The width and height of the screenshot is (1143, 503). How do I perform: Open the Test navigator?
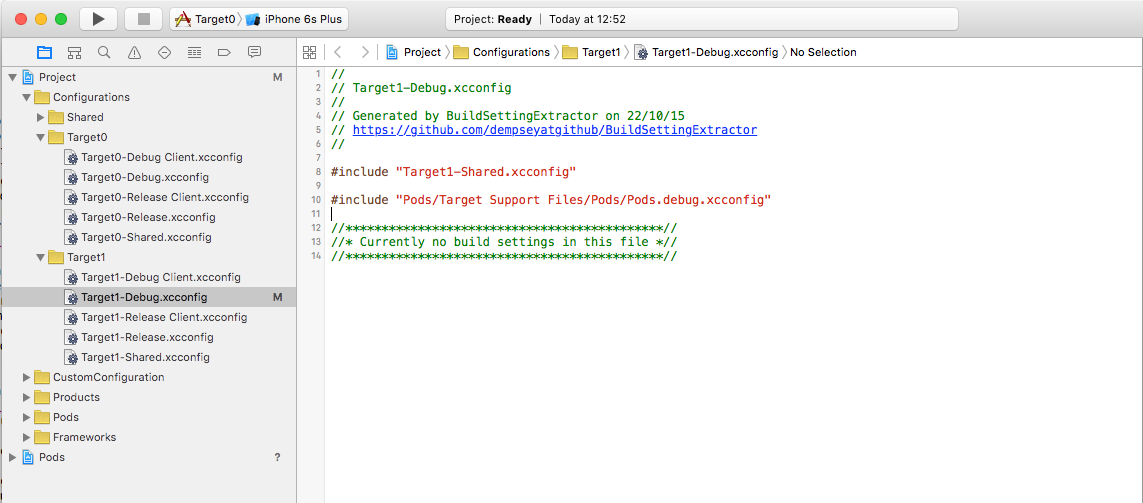164,52
